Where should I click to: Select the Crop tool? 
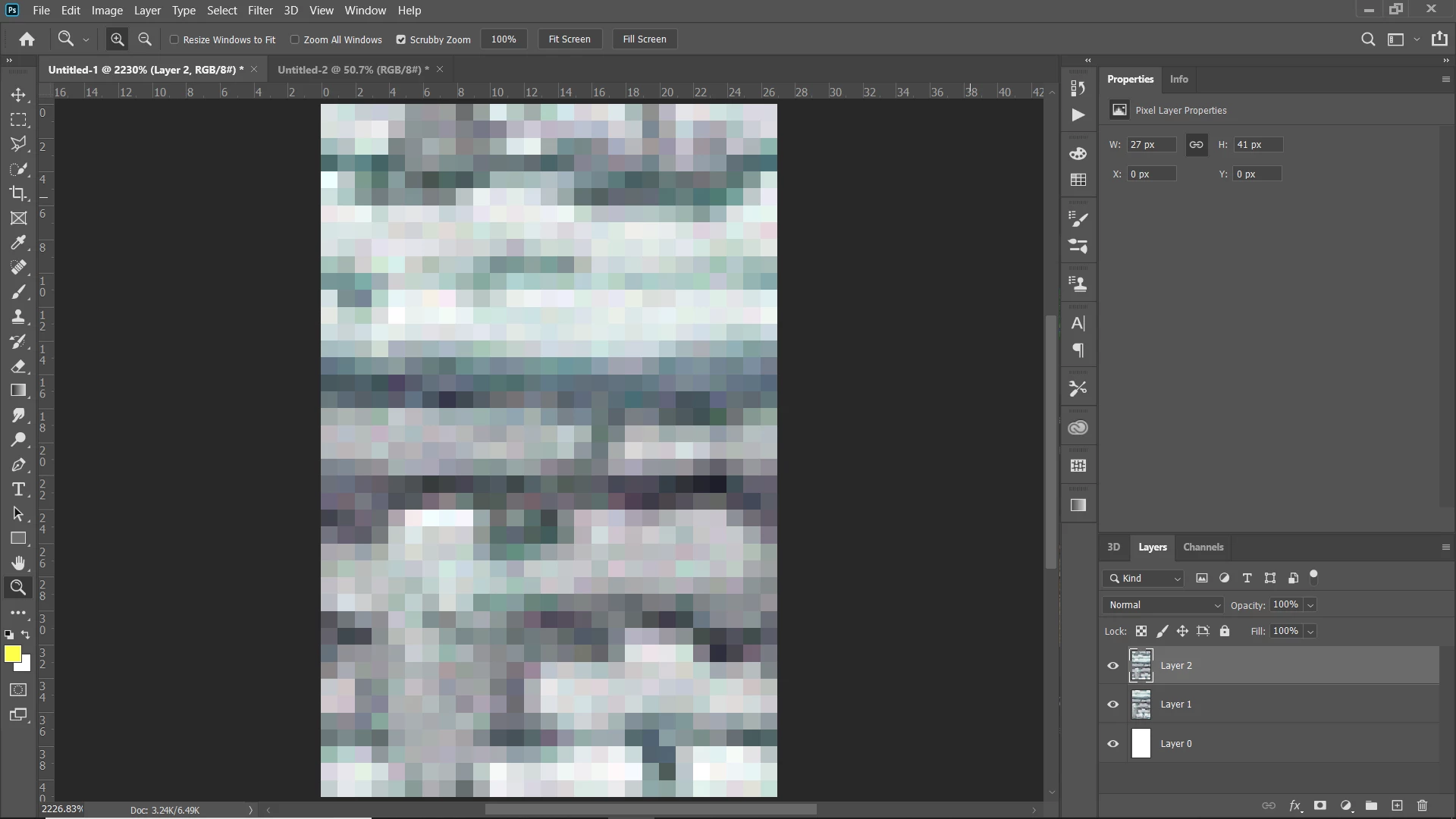[x=18, y=193]
